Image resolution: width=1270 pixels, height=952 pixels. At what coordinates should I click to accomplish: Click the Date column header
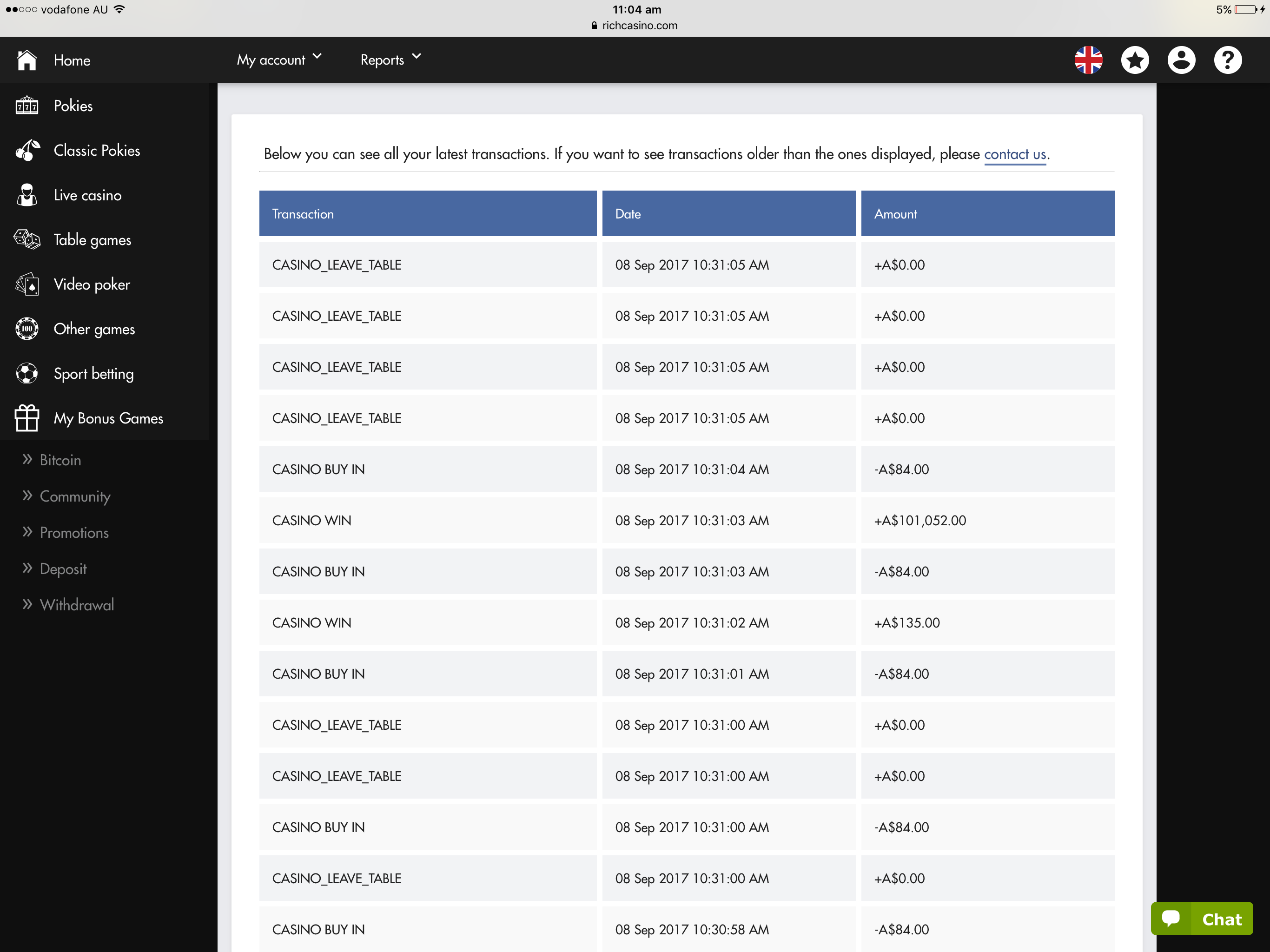728,214
